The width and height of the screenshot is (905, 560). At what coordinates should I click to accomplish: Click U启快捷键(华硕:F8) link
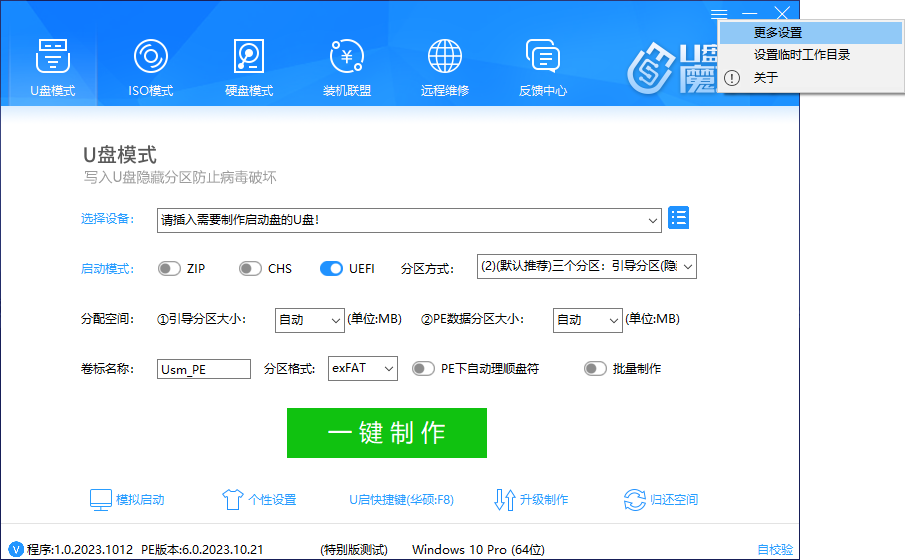(402, 499)
